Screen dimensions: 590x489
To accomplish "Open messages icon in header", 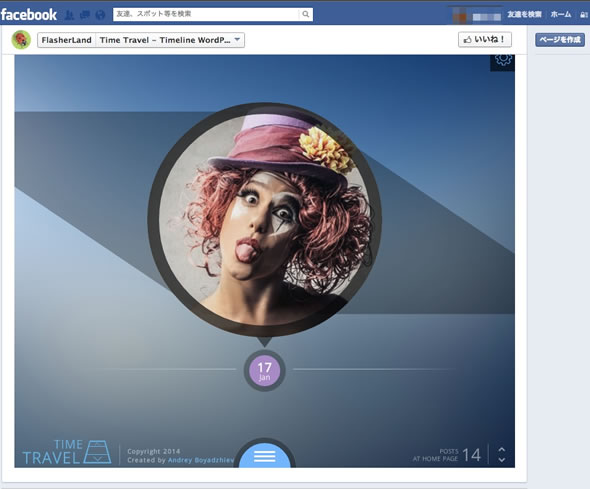I will (x=85, y=15).
